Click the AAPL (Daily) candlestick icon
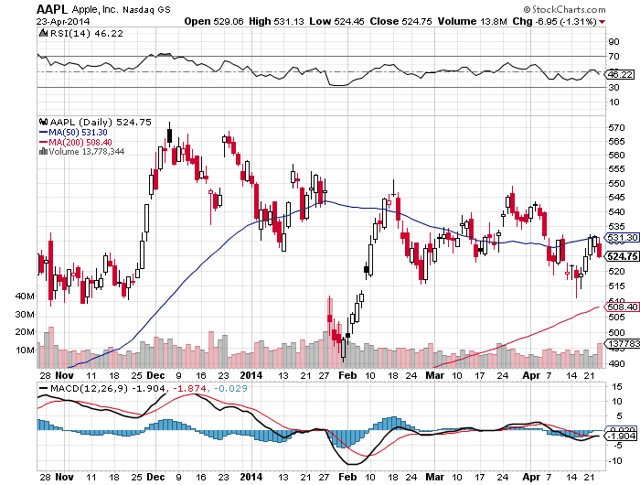The width and height of the screenshot is (640, 485). pyautogui.click(x=43, y=122)
